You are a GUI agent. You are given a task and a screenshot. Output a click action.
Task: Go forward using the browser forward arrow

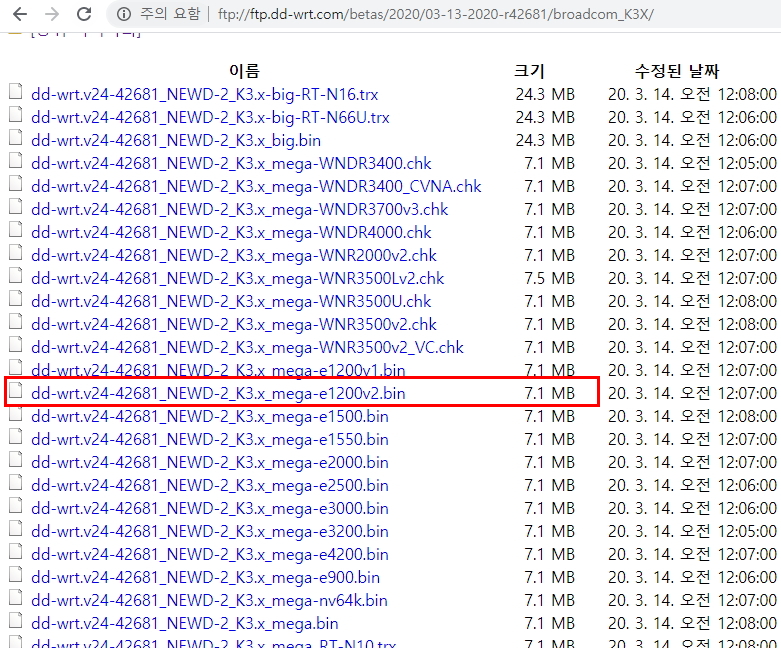click(x=52, y=14)
